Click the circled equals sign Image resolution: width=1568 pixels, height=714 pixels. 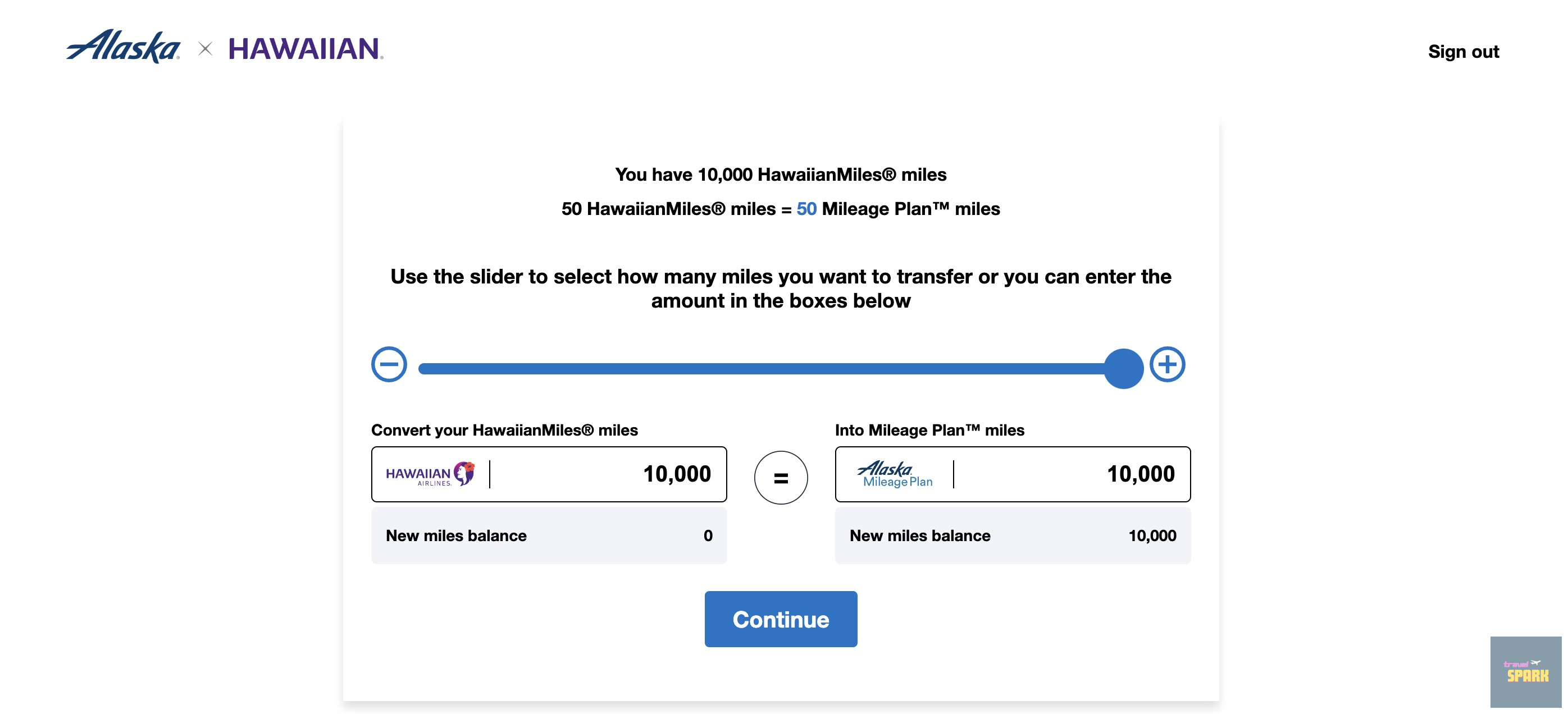coord(780,478)
